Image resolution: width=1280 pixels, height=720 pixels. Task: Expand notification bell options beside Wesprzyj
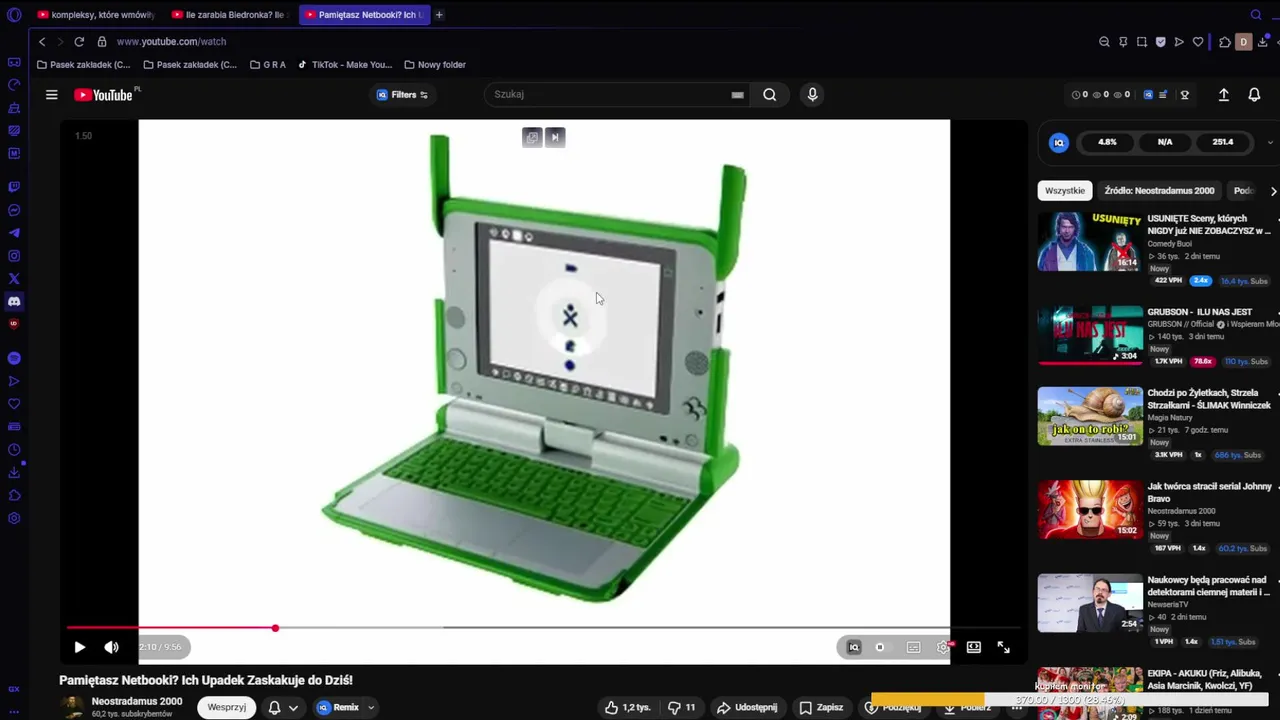293,707
